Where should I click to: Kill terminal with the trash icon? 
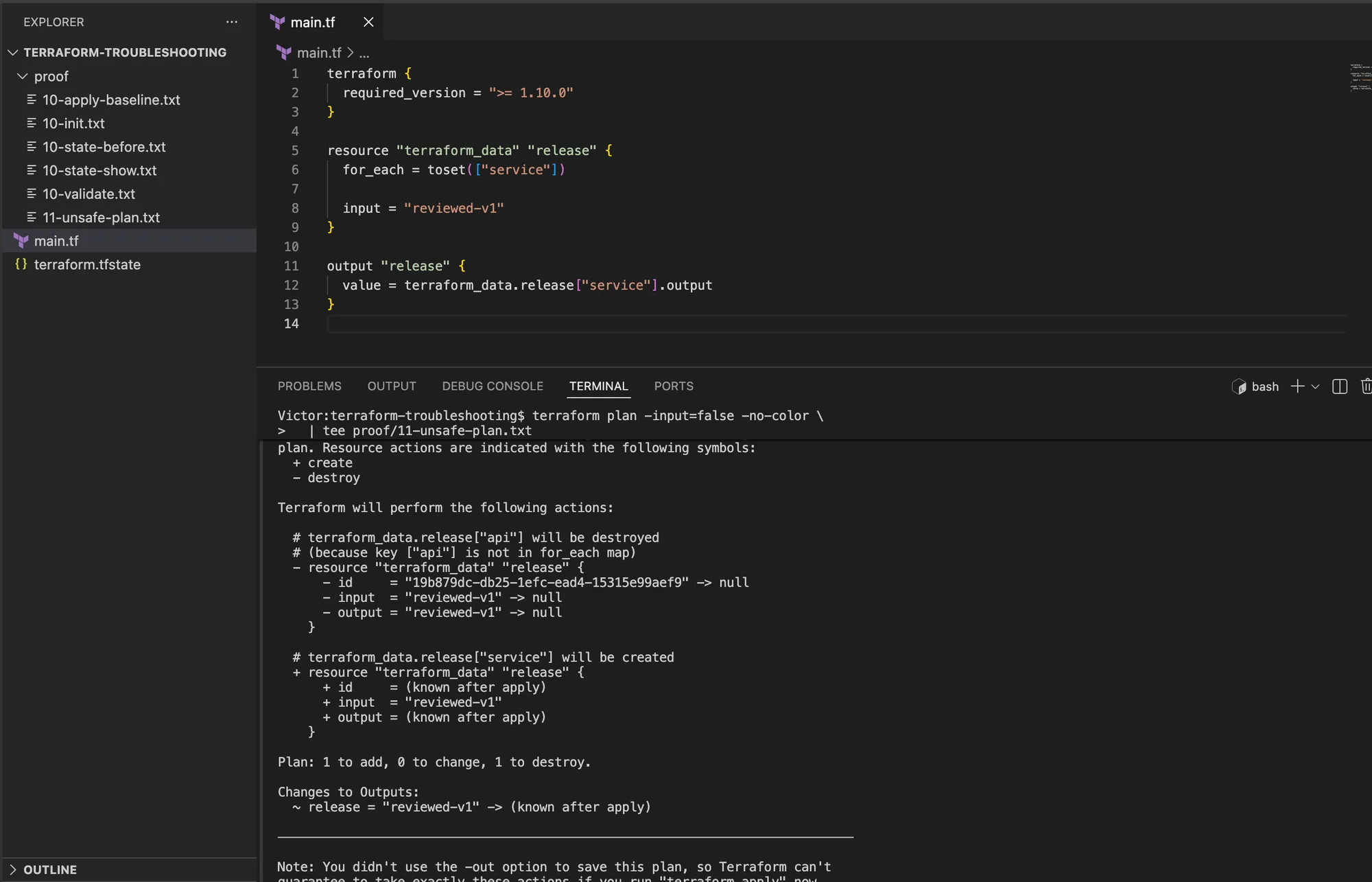[x=1367, y=386]
